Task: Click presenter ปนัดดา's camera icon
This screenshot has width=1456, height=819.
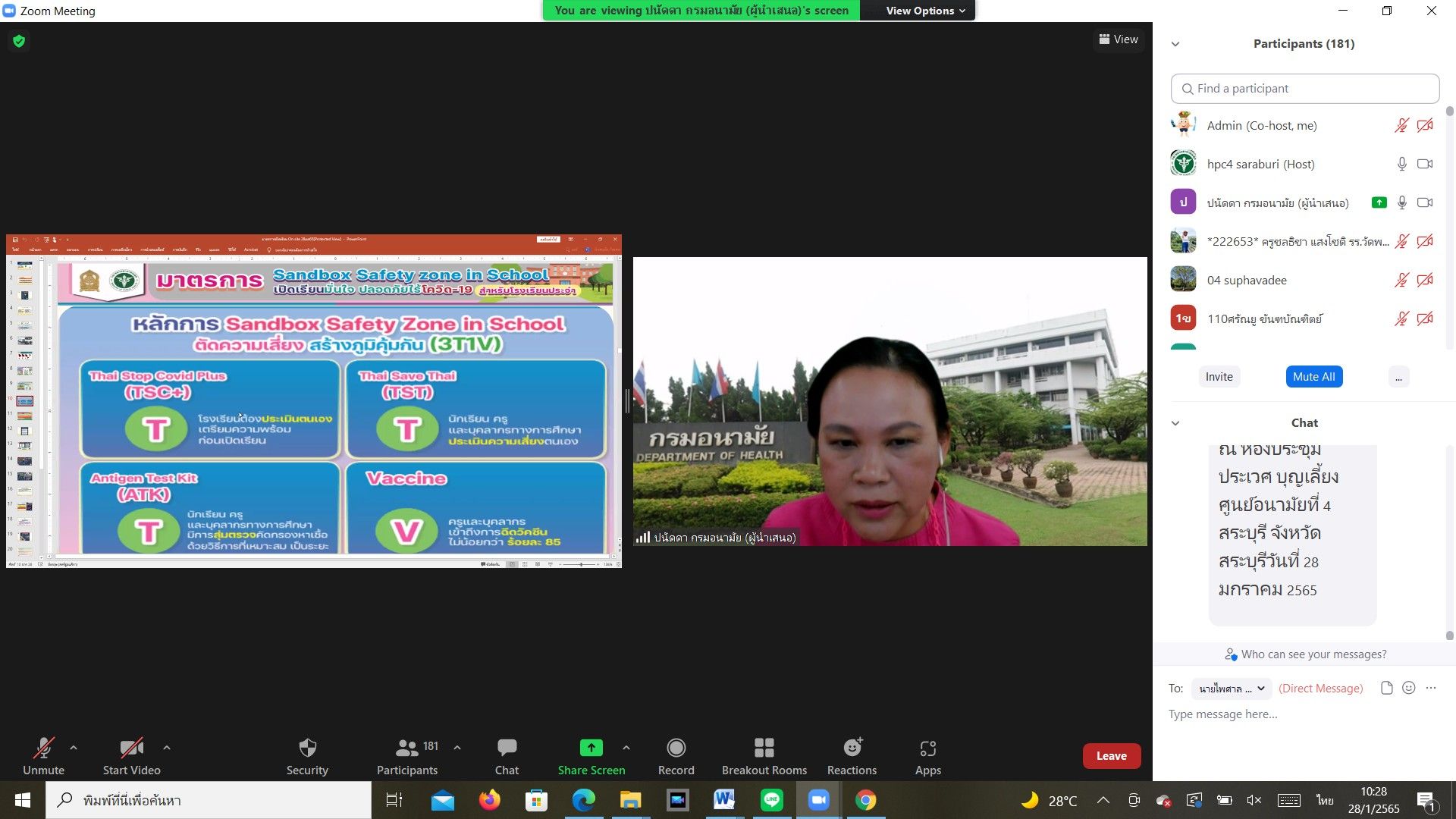Action: [1425, 202]
